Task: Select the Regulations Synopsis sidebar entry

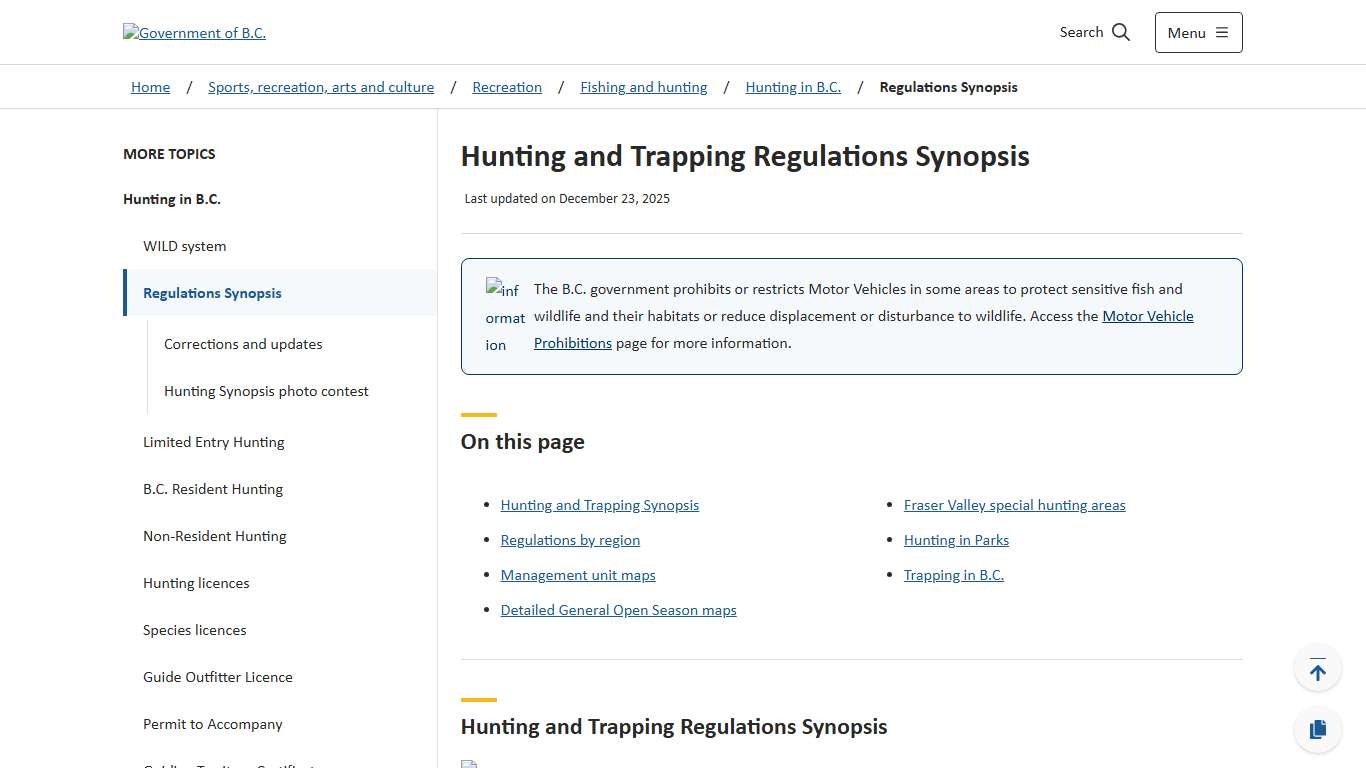Action: point(212,292)
